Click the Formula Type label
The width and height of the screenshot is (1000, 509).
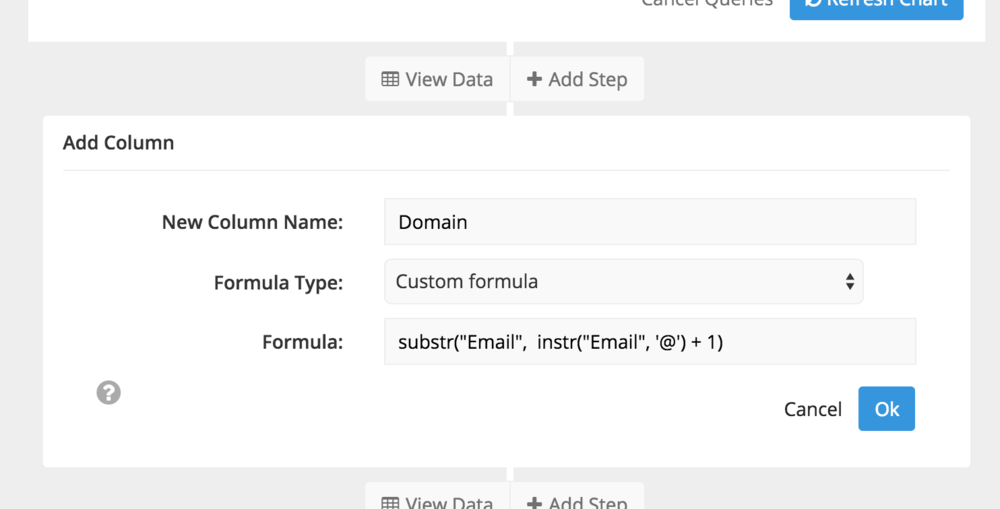[279, 282]
